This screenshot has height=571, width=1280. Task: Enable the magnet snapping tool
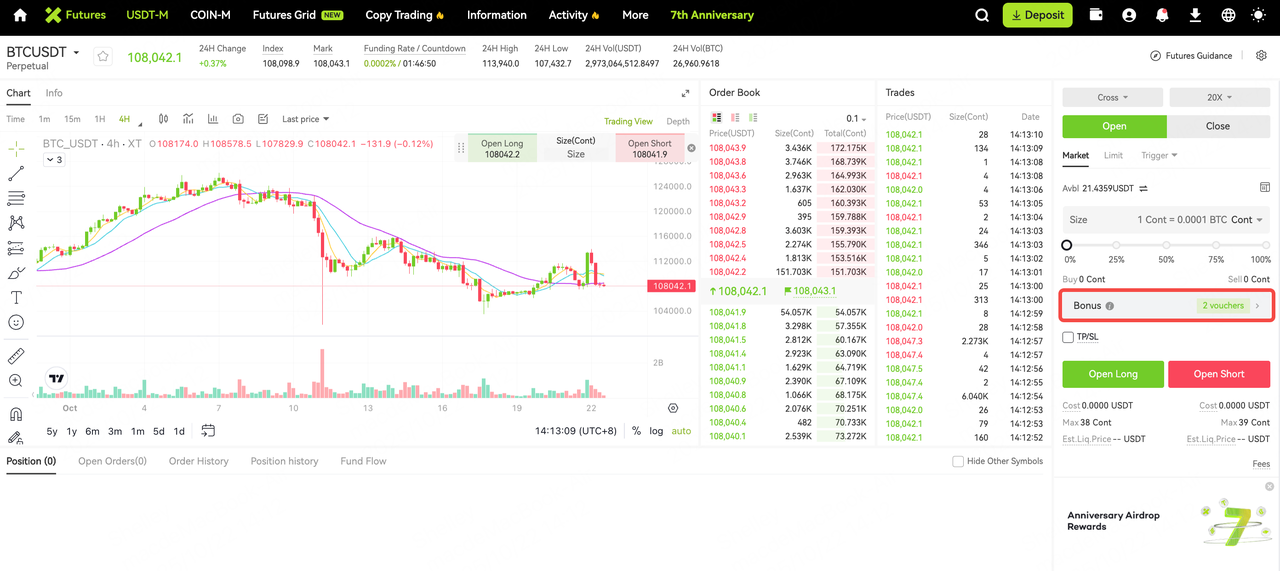tap(16, 414)
